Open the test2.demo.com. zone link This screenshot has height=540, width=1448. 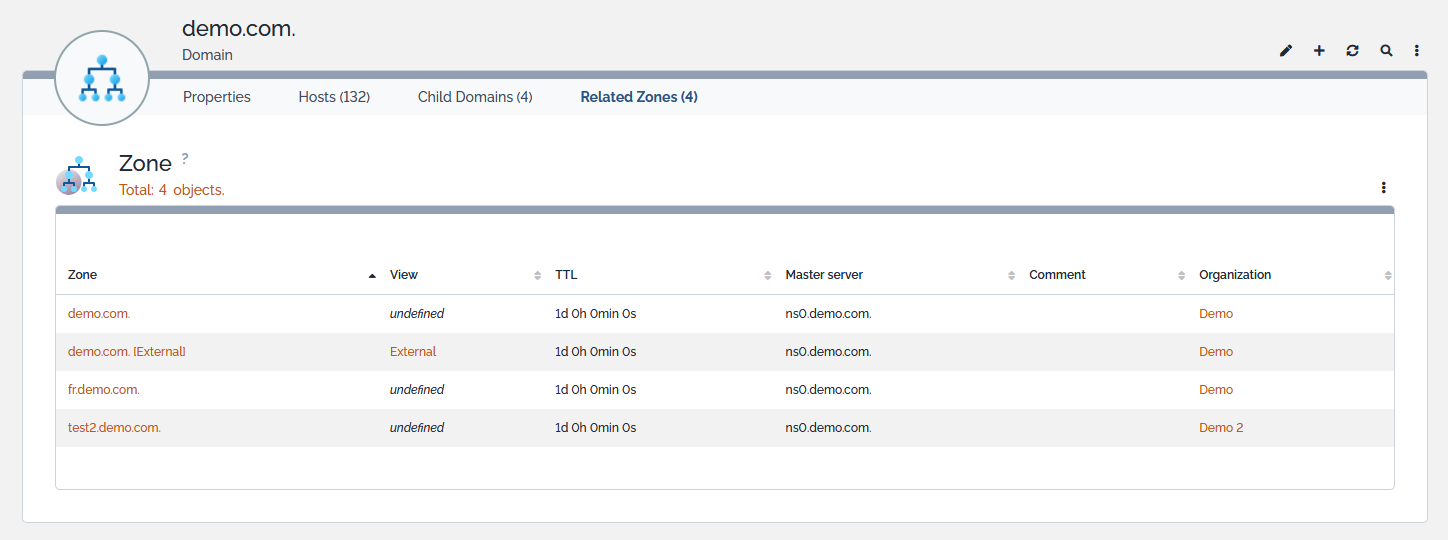[114, 428]
